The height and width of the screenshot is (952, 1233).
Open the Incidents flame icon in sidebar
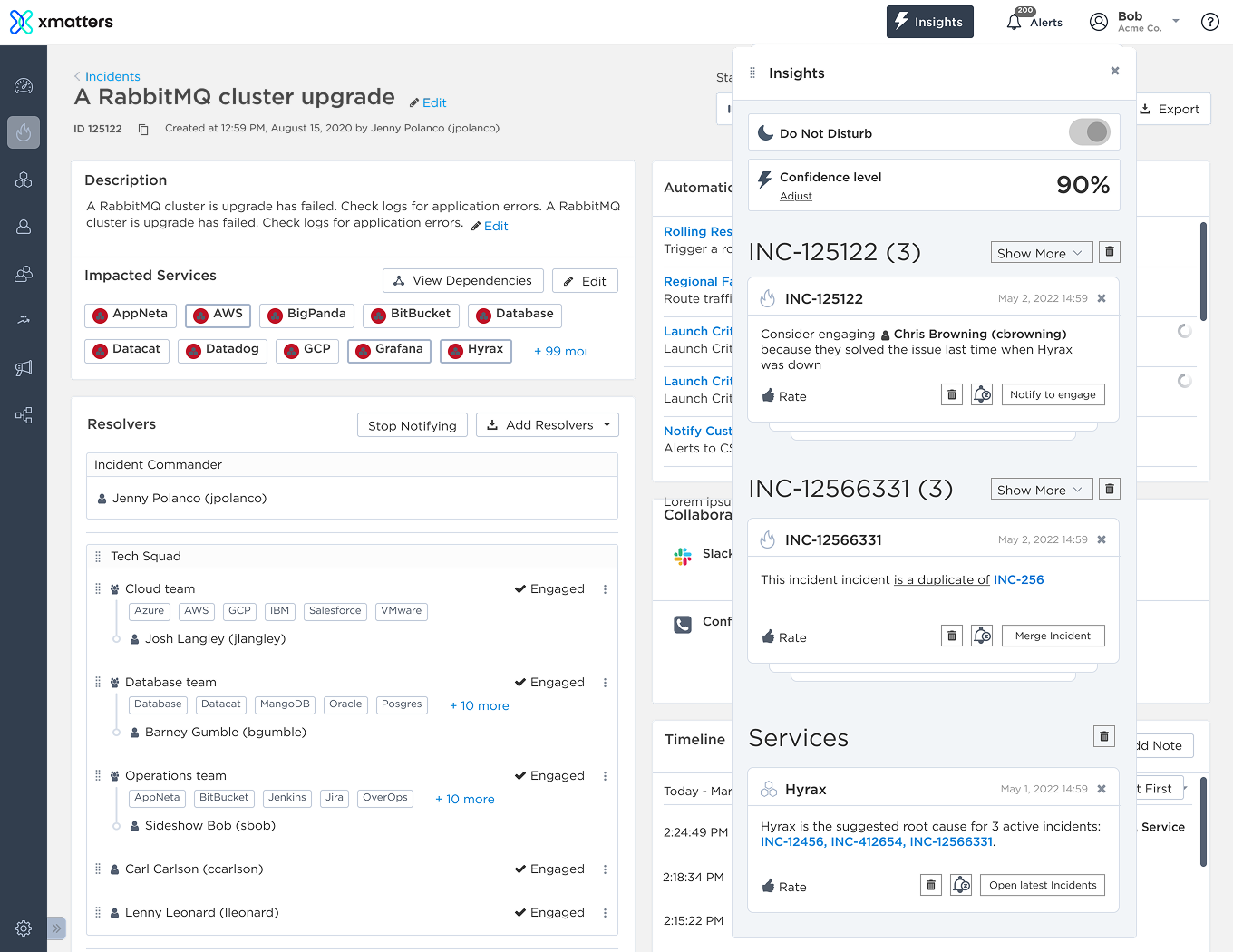[24, 132]
